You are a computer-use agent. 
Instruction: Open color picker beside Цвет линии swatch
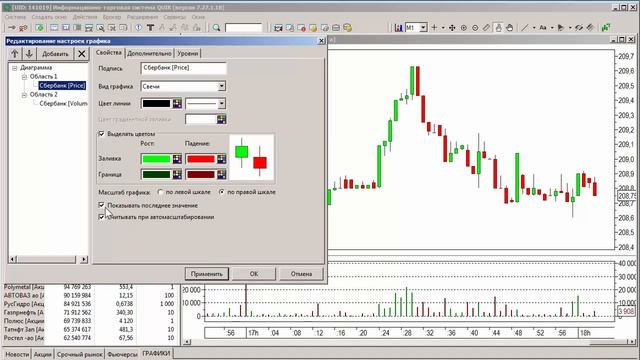point(177,103)
